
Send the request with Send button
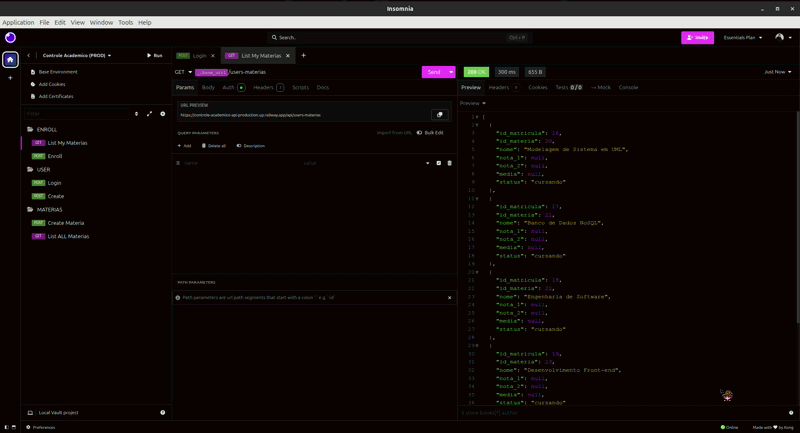pos(434,72)
